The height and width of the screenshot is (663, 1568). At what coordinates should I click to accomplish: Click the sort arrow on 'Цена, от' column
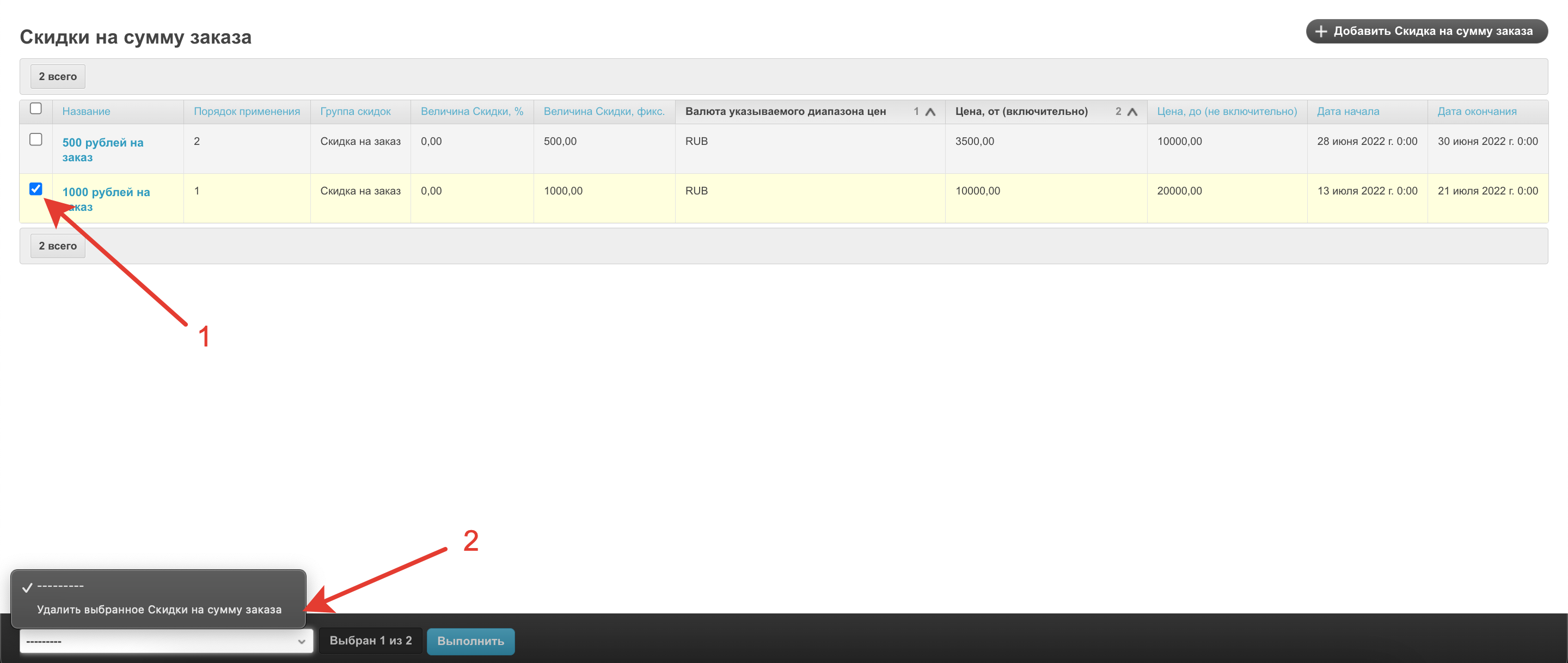[1131, 112]
